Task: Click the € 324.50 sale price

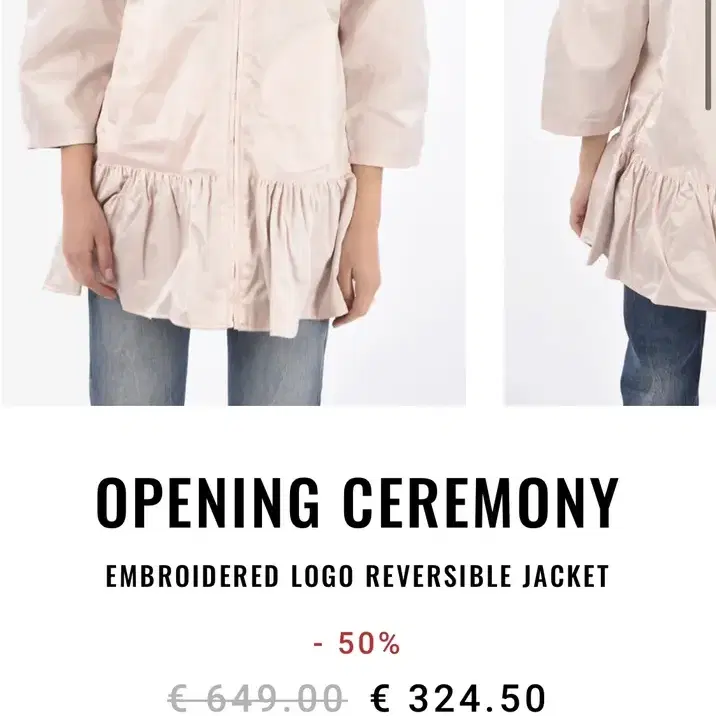Action: click(x=458, y=698)
